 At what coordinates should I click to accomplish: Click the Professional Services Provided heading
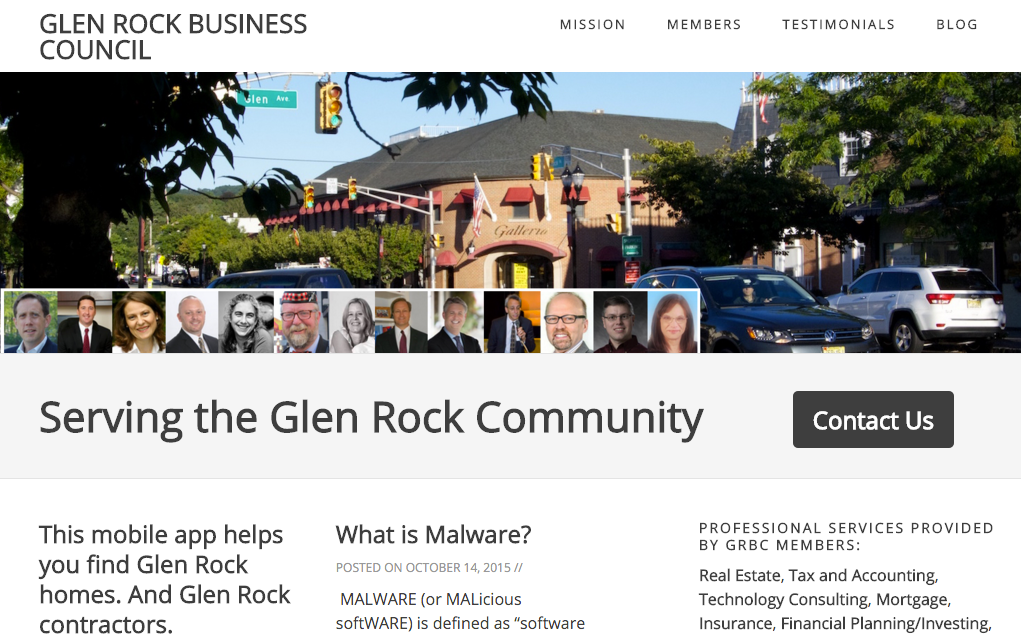(846, 536)
